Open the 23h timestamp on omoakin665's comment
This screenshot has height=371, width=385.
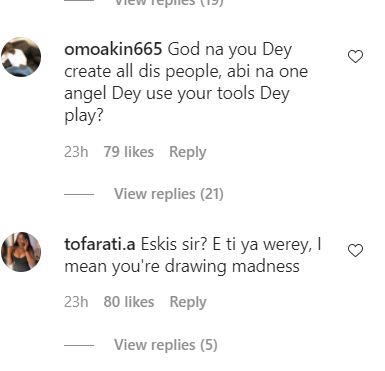[76, 152]
